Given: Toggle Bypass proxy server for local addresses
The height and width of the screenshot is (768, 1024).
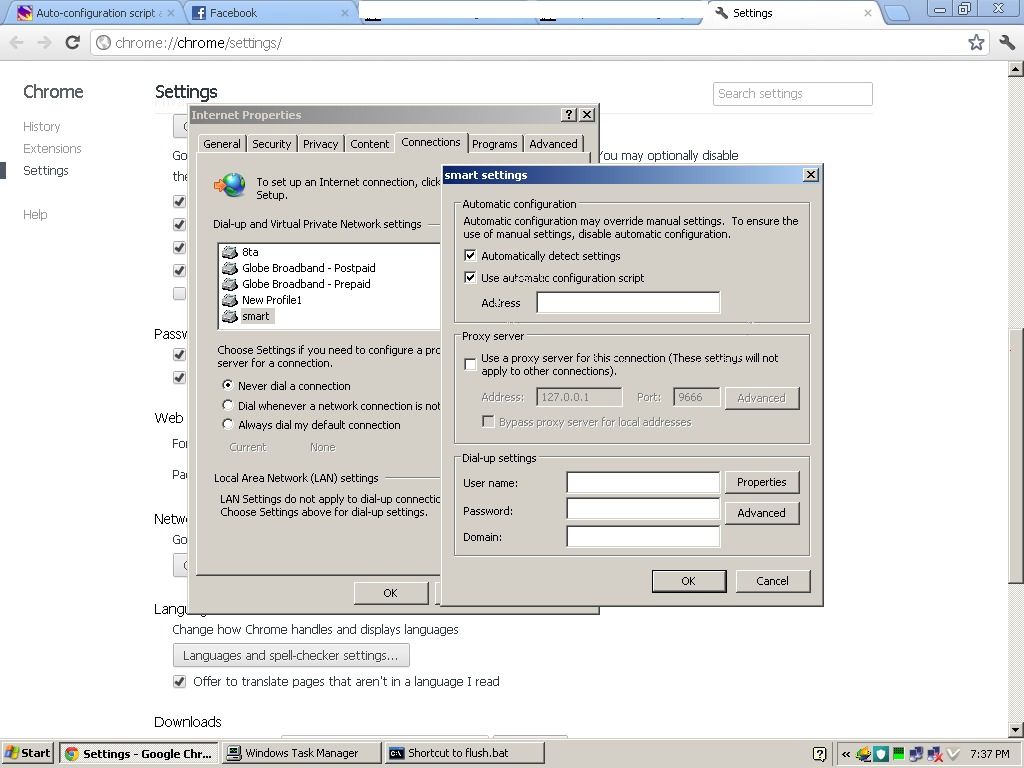Looking at the screenshot, I should [488, 421].
